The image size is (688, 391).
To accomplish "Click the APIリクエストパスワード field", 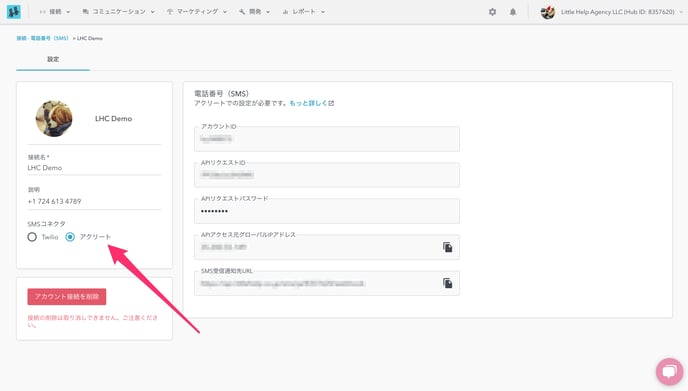I will 327,211.
